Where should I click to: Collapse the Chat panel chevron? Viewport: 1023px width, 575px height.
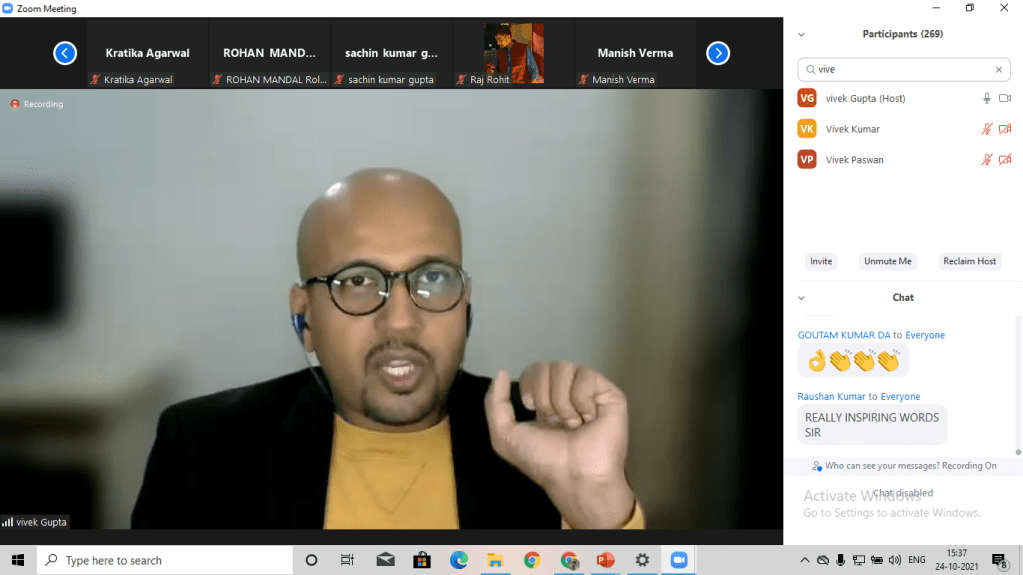click(801, 298)
